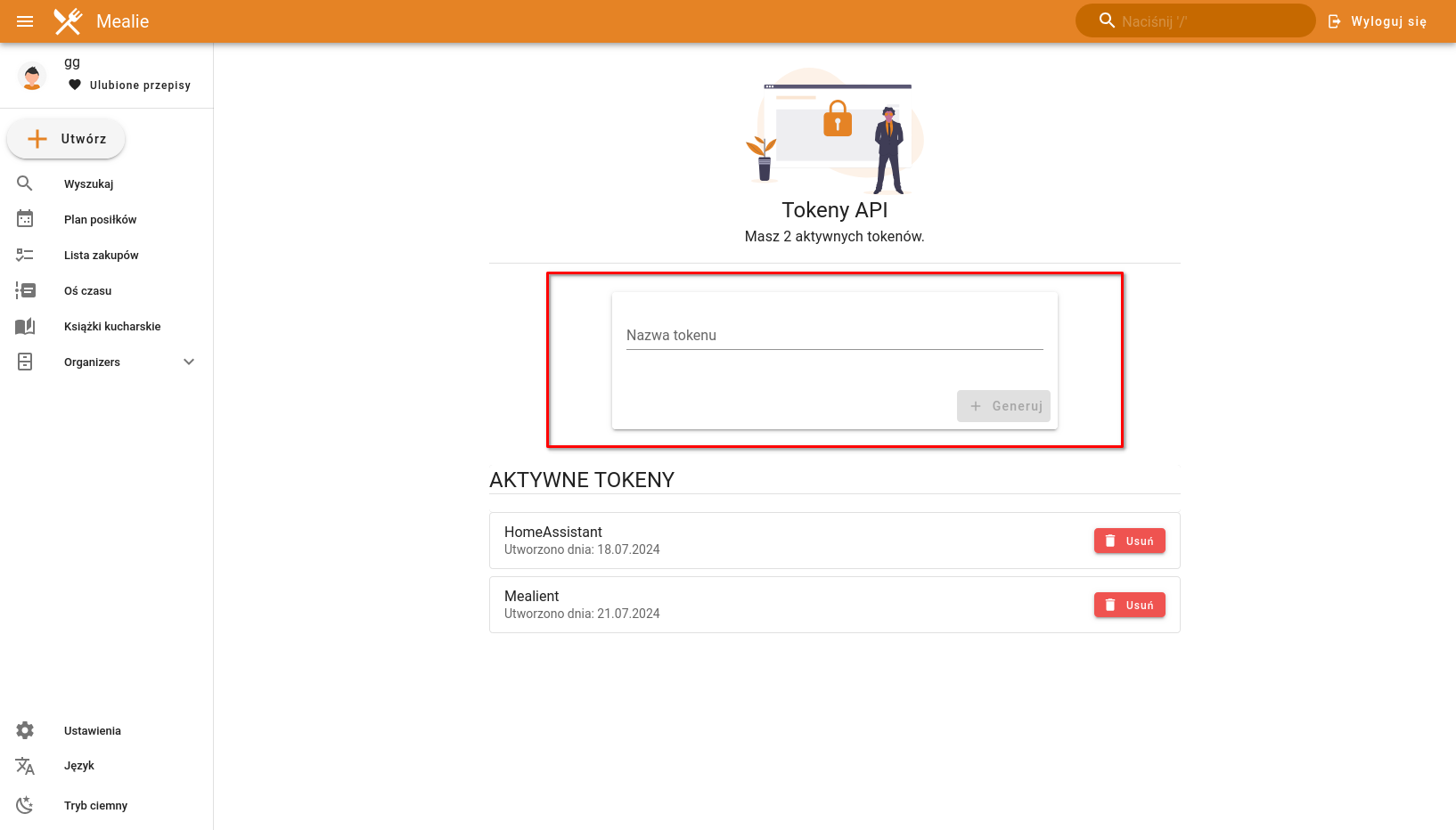
Task: Open Ulubione przepisy link
Action: point(130,85)
